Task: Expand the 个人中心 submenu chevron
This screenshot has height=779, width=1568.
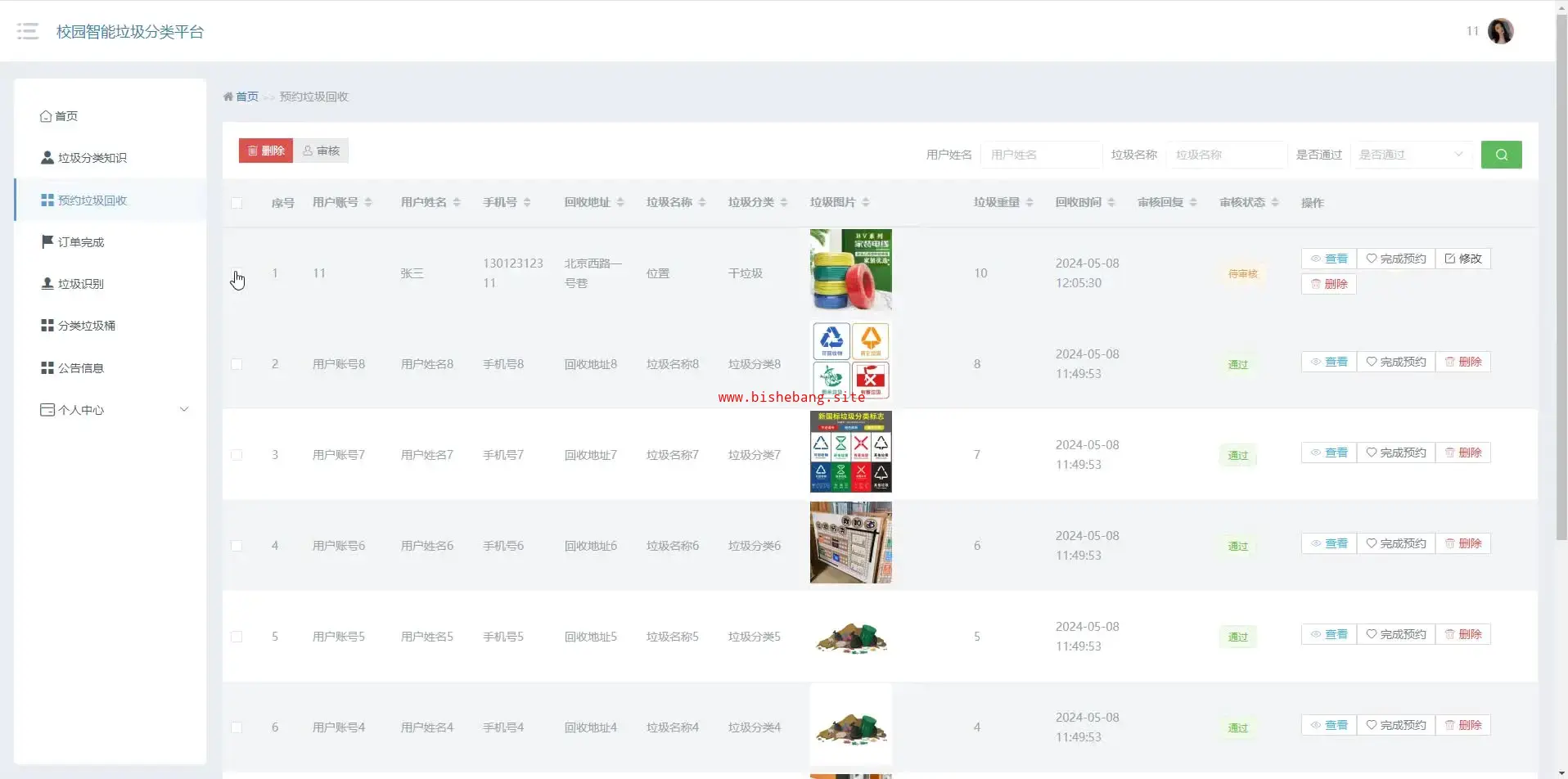Action: click(x=184, y=409)
